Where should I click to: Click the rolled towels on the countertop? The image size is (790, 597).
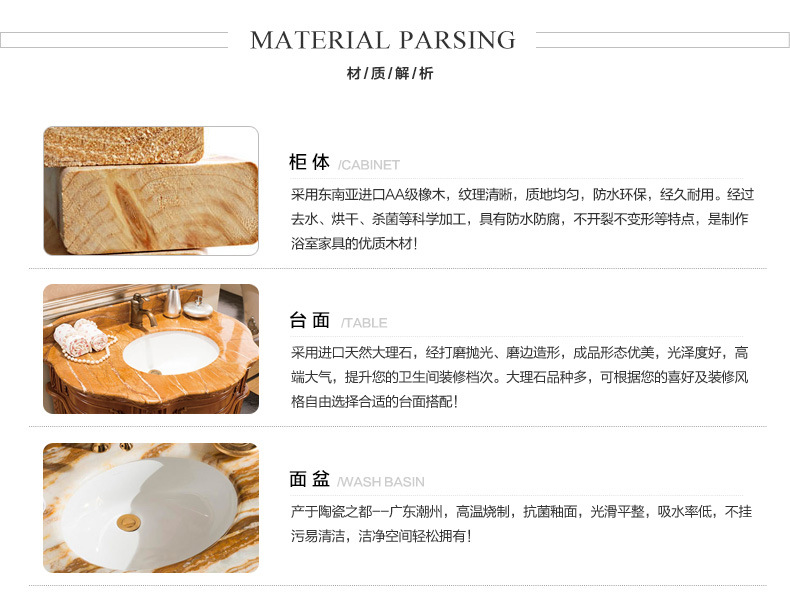coord(81,336)
